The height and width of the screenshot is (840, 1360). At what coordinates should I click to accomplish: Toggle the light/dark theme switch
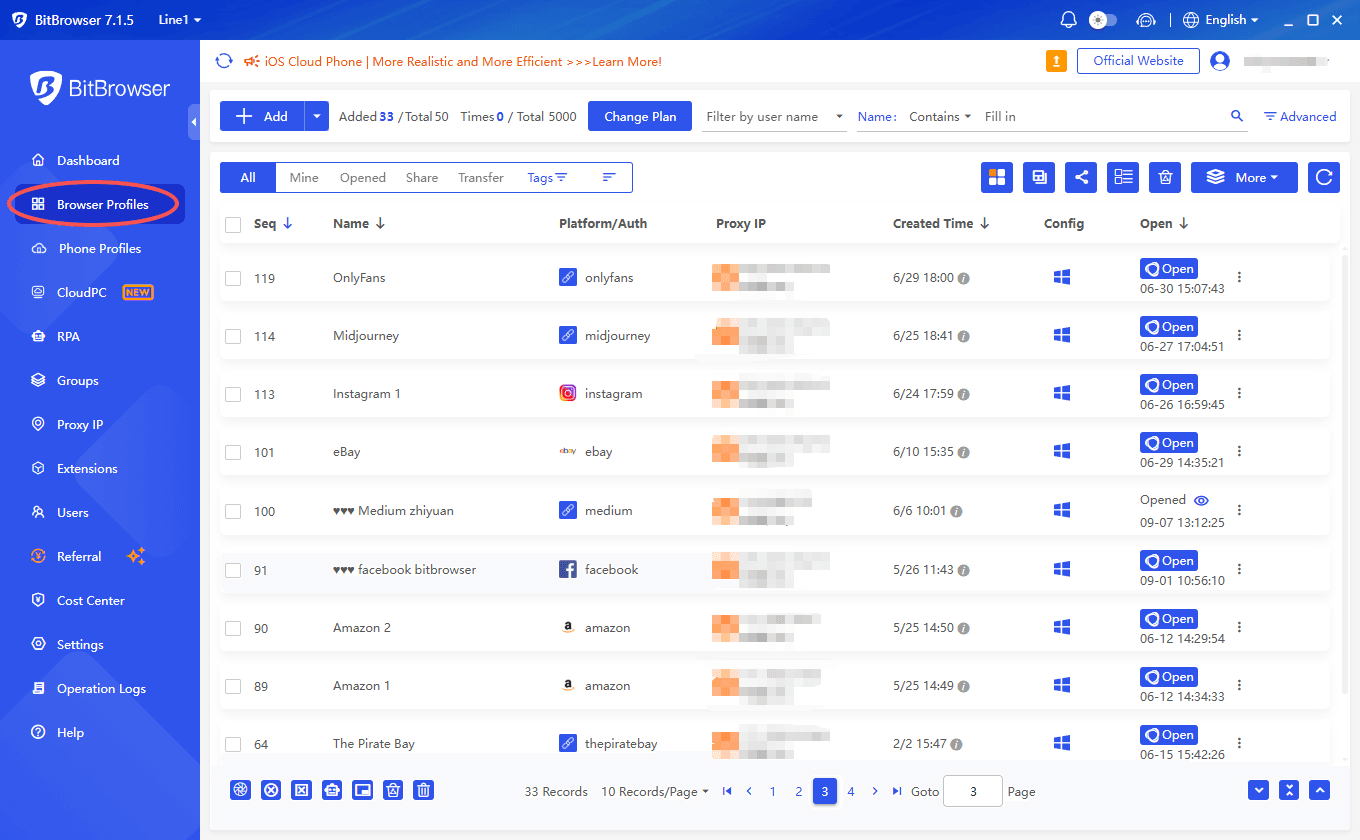[x=1103, y=20]
